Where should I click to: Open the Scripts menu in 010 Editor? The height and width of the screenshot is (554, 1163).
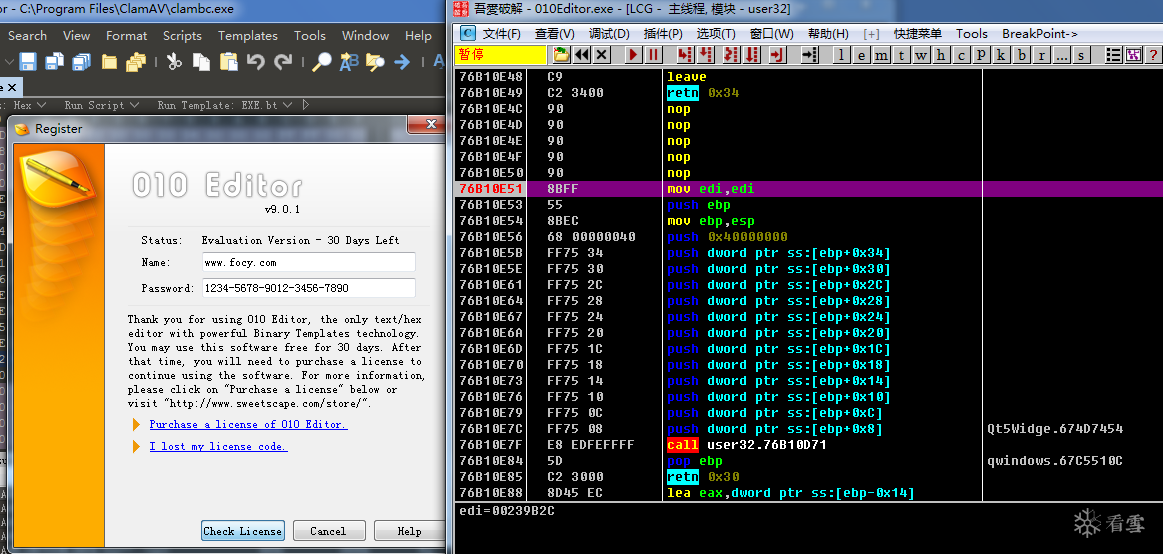(x=182, y=36)
